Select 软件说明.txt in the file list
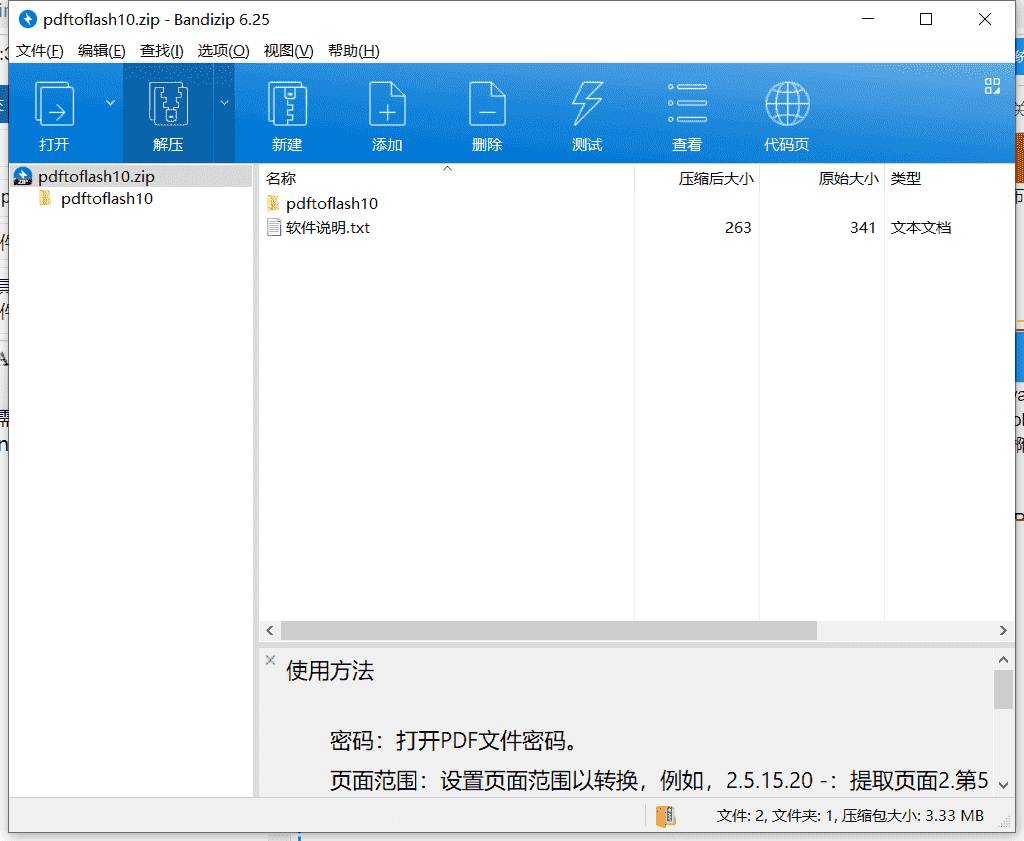 click(328, 227)
